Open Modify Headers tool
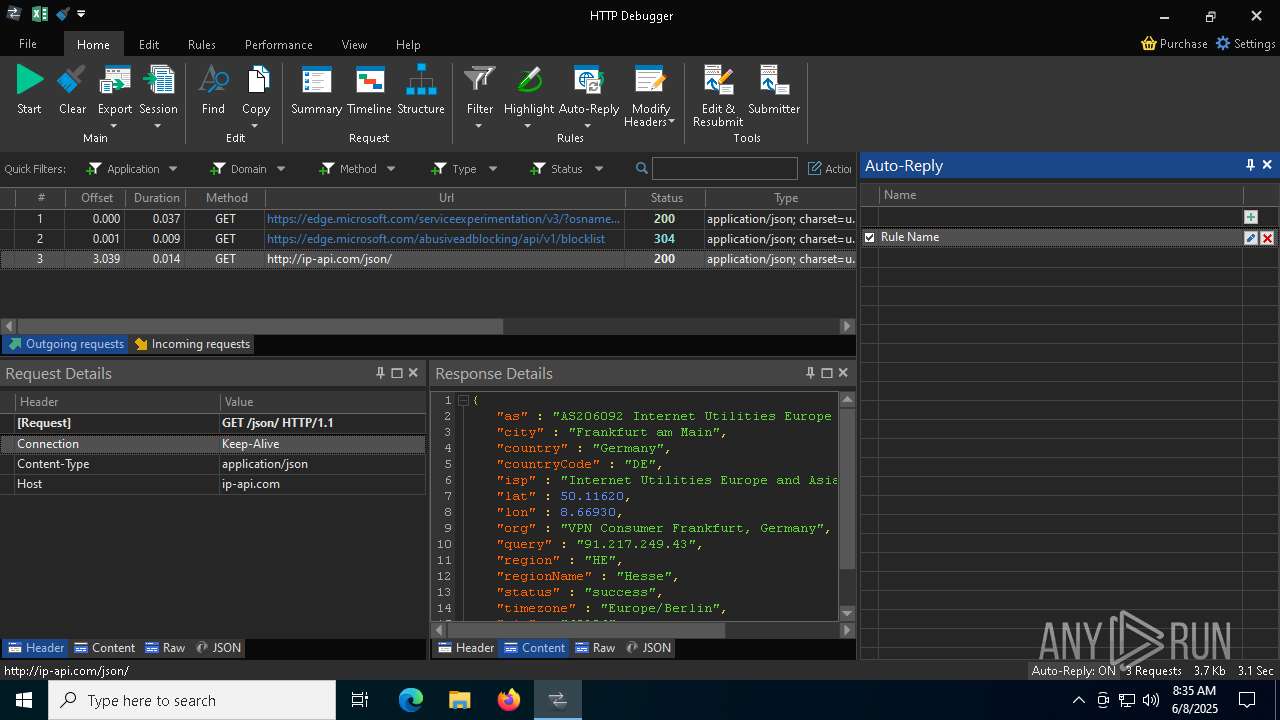The width and height of the screenshot is (1280, 720). pos(651,96)
